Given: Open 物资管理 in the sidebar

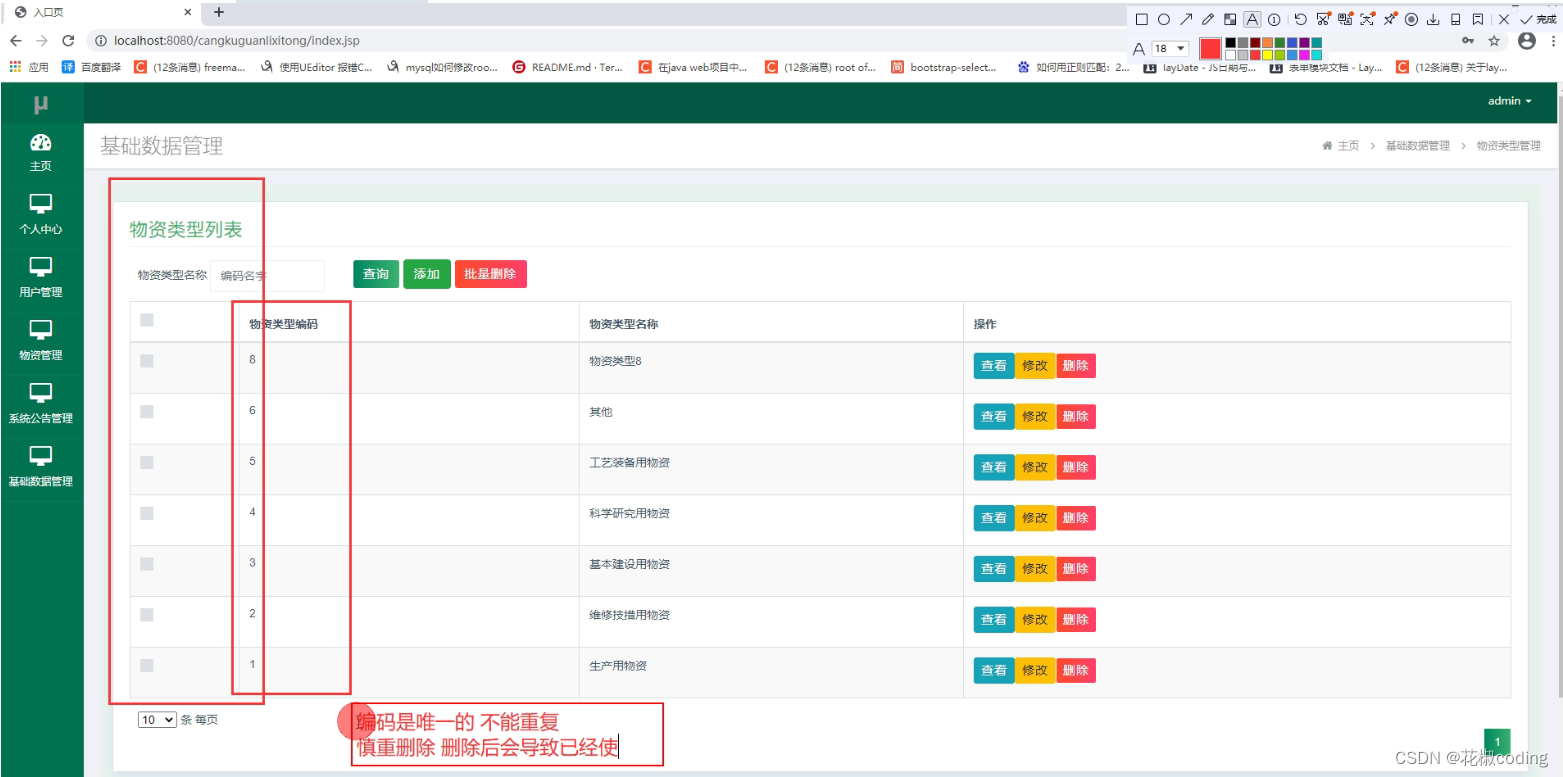Looking at the screenshot, I should click(41, 342).
